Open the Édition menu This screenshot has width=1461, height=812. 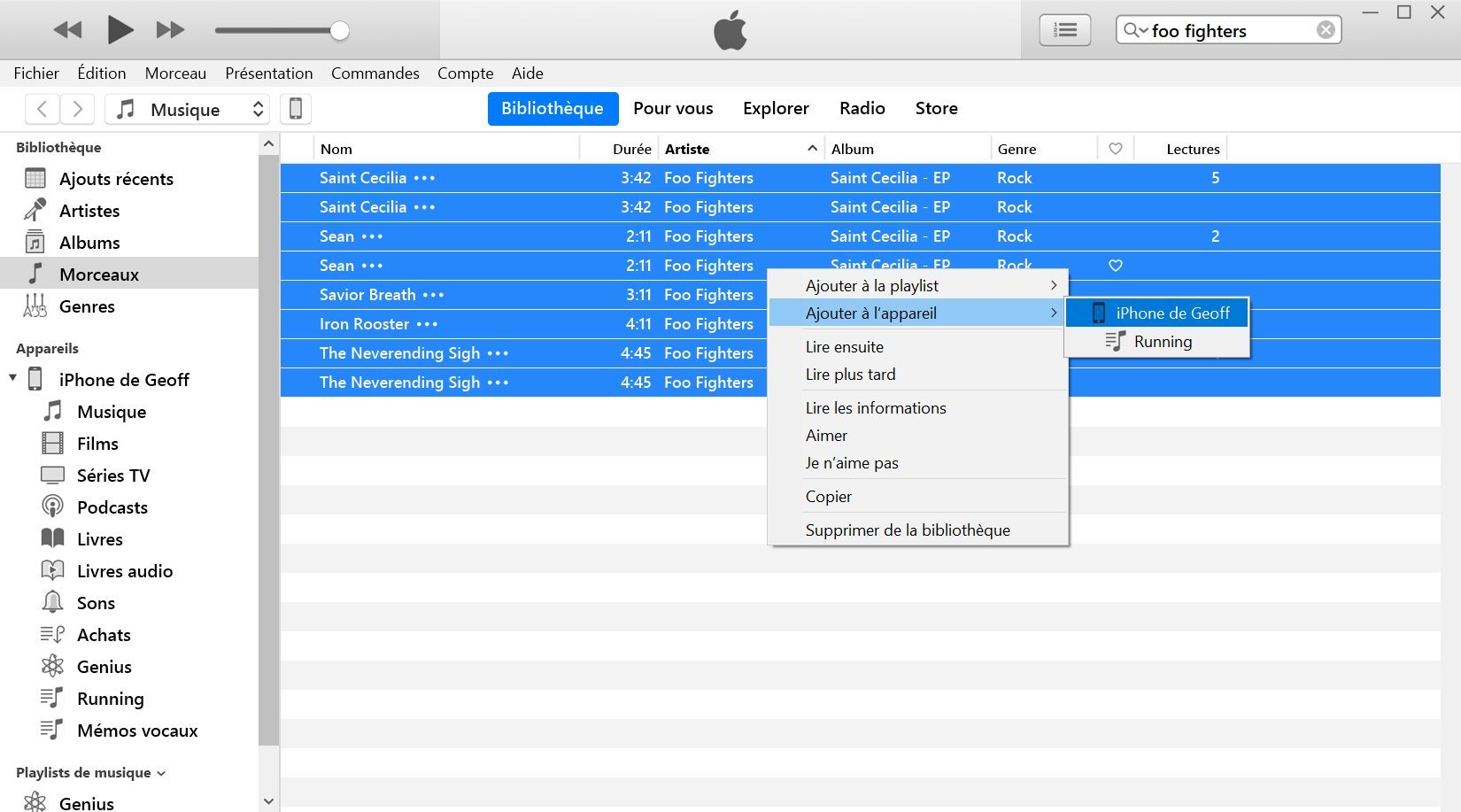pyautogui.click(x=102, y=73)
